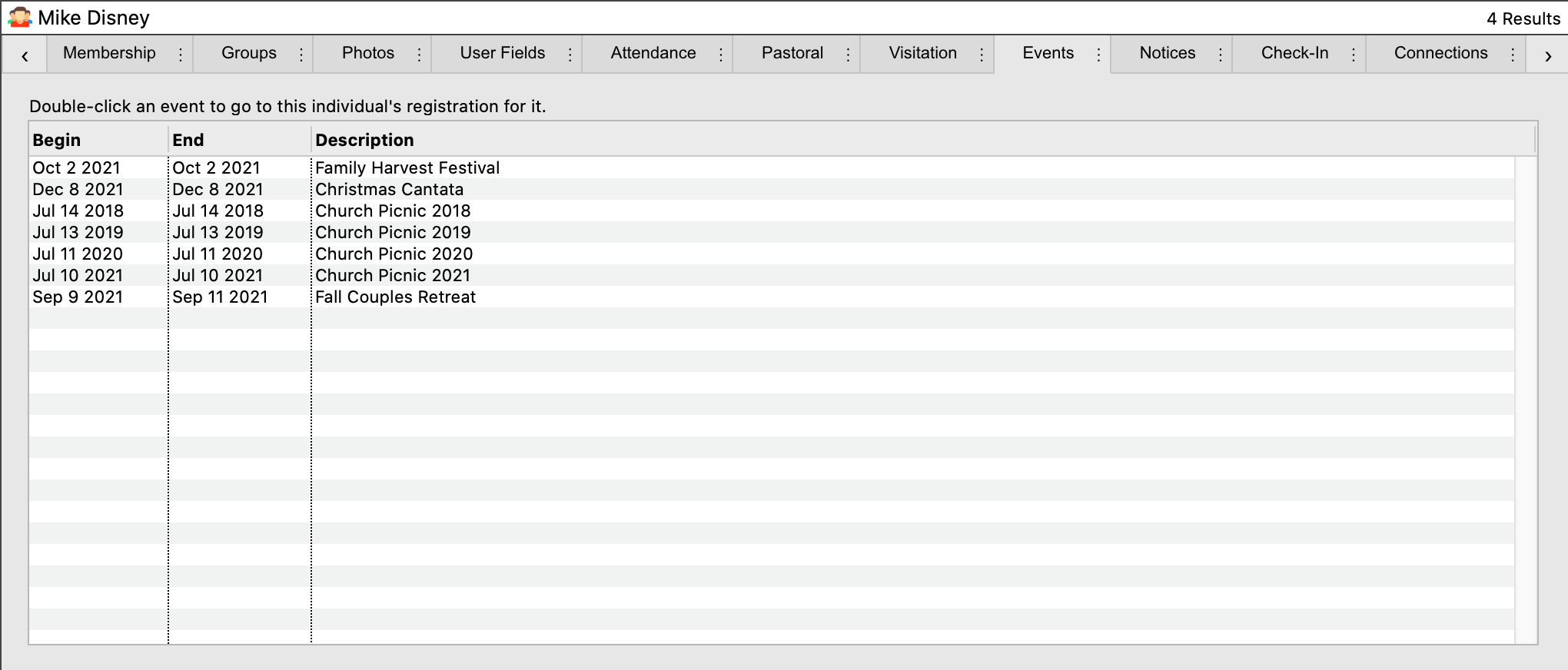Switch to the User Fields tab
Viewport: 1568px width, 670px height.
coord(502,53)
